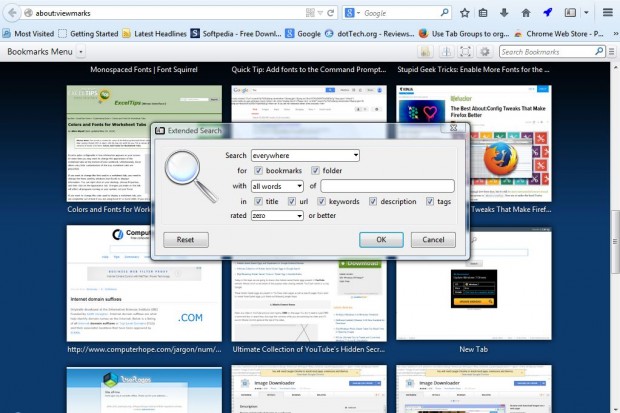The height and width of the screenshot is (413, 620).
Task: Reload the page with the refresh icon
Action: [x=330, y=13]
